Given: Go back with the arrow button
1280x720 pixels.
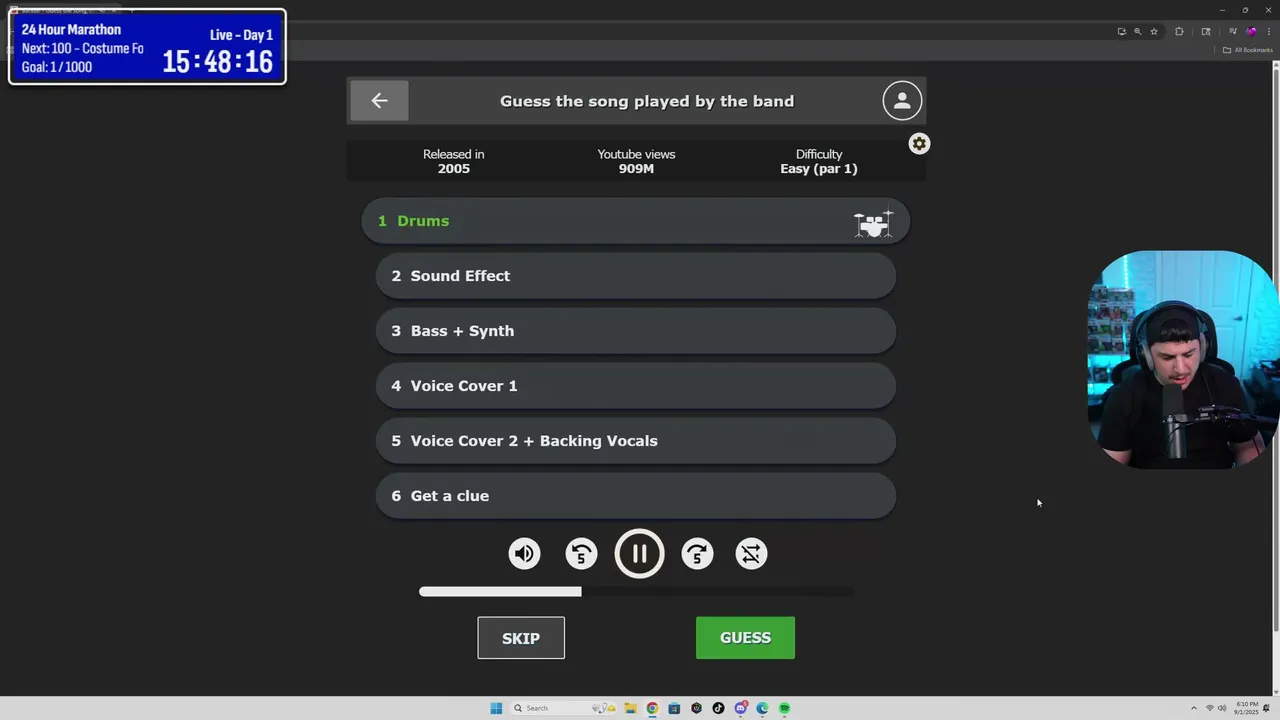Looking at the screenshot, I should click(379, 100).
